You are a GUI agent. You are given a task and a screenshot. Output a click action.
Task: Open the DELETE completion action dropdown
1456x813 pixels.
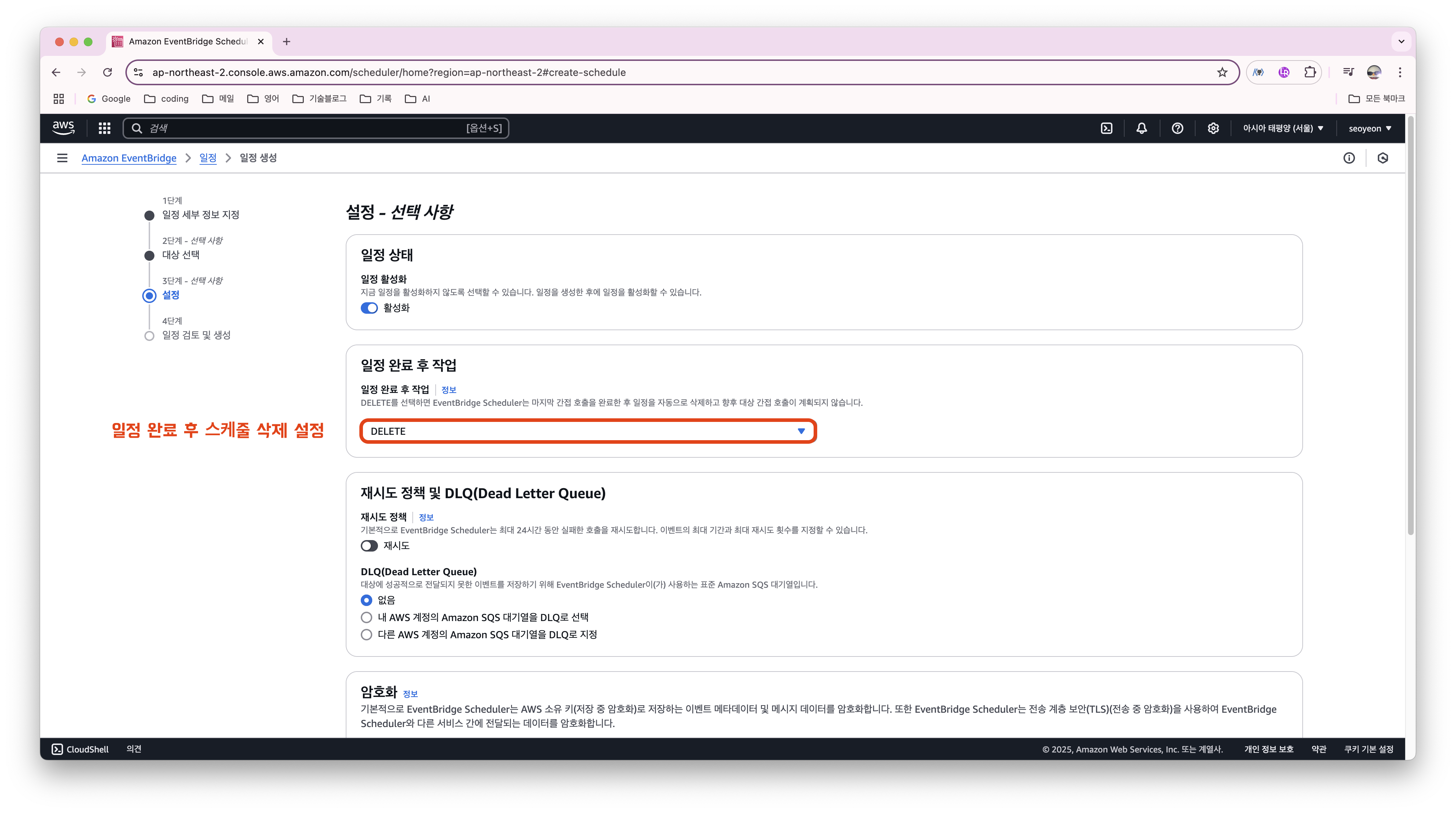(x=588, y=432)
